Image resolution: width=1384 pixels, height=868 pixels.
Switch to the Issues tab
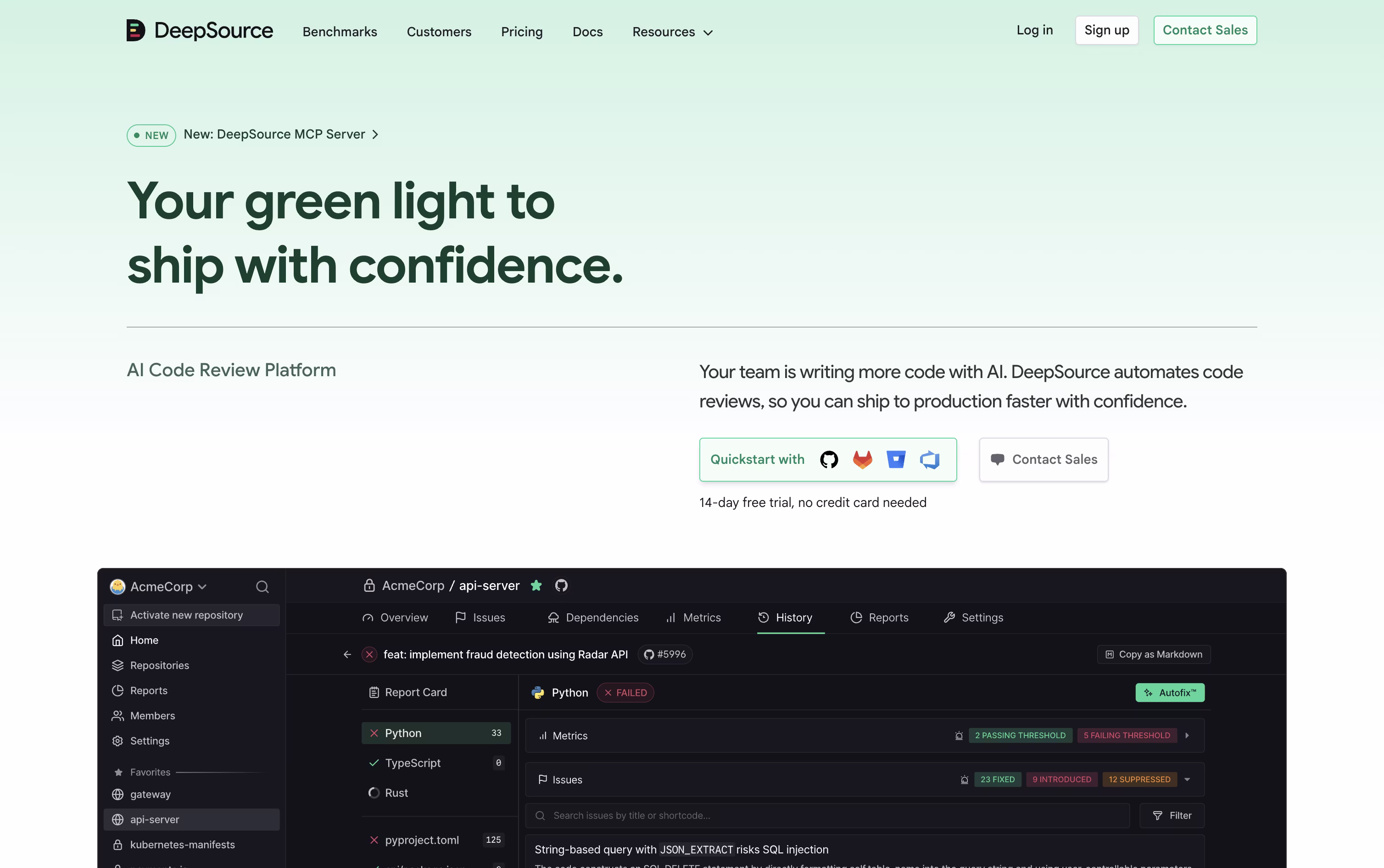click(x=480, y=618)
